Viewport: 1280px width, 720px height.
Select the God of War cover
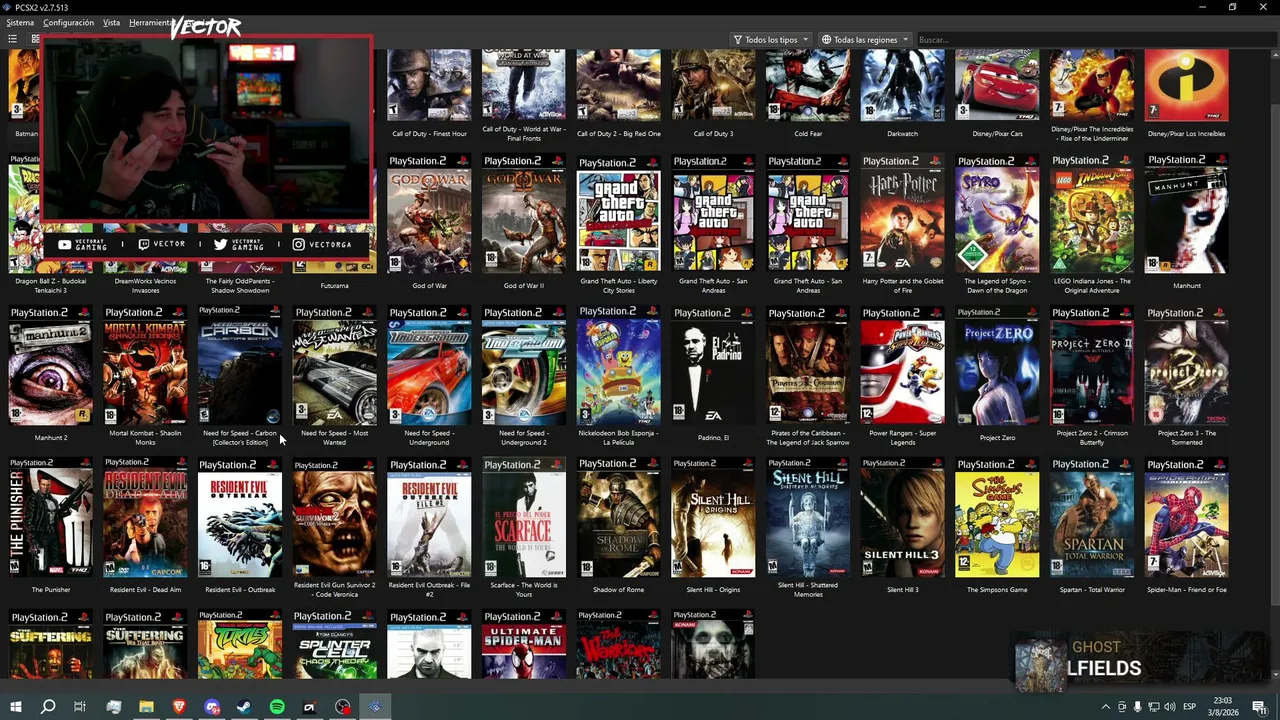429,214
